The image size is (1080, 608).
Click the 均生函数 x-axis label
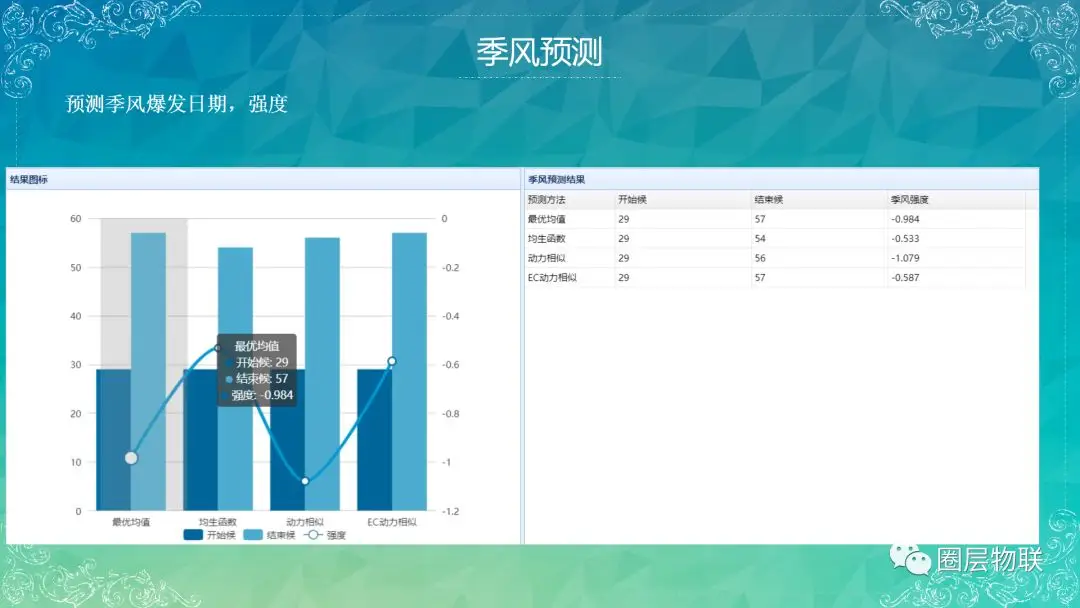tap(218, 522)
